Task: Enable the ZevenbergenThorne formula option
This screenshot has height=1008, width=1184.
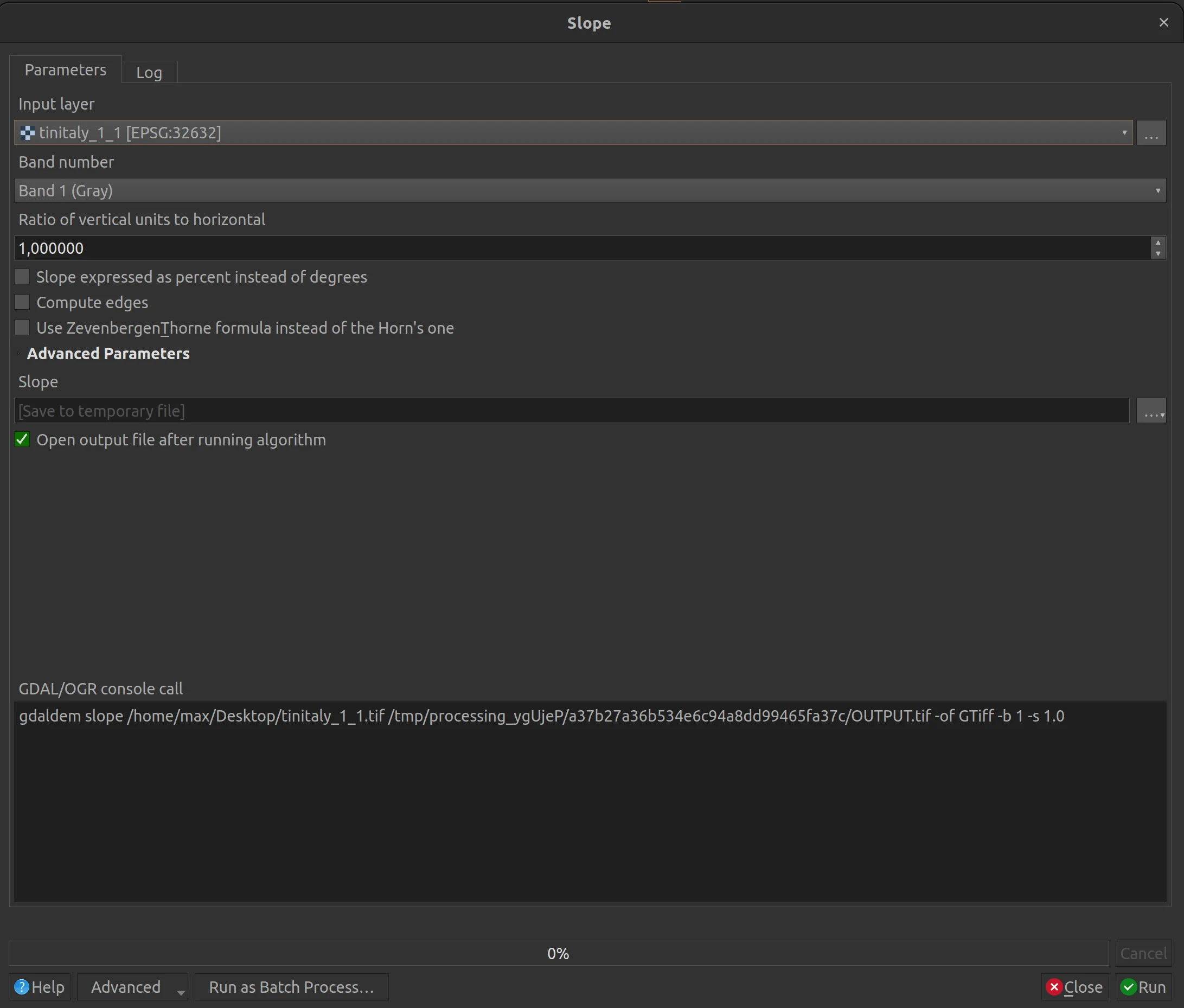Action: pyautogui.click(x=22, y=328)
